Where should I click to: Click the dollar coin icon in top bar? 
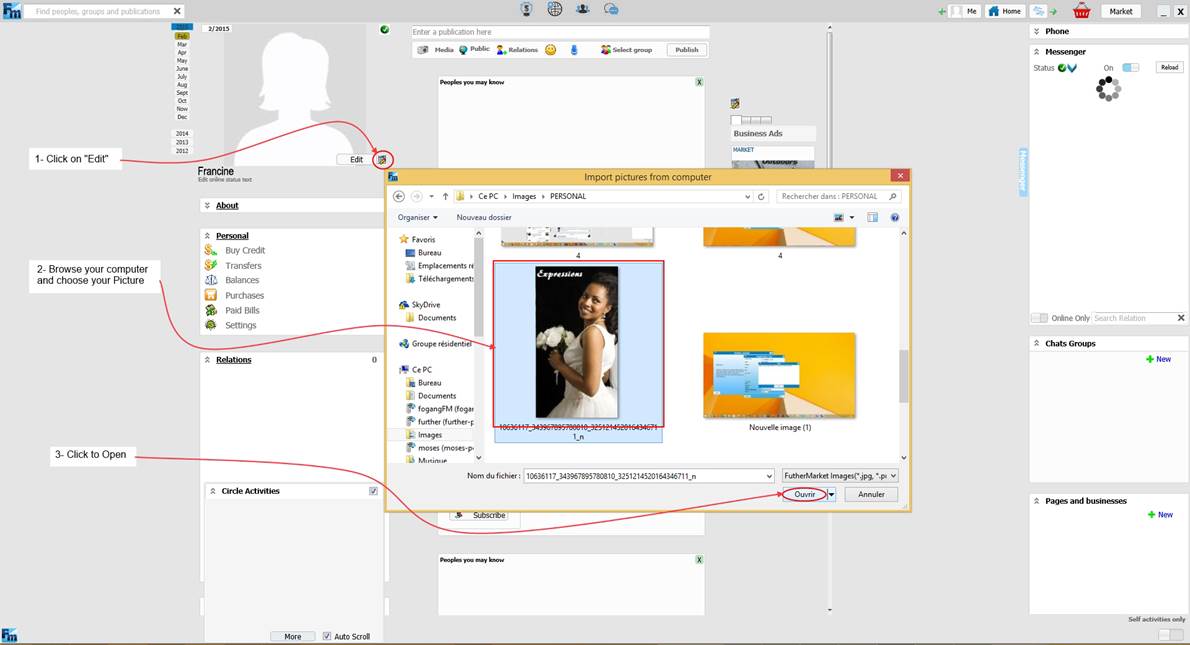pos(527,9)
